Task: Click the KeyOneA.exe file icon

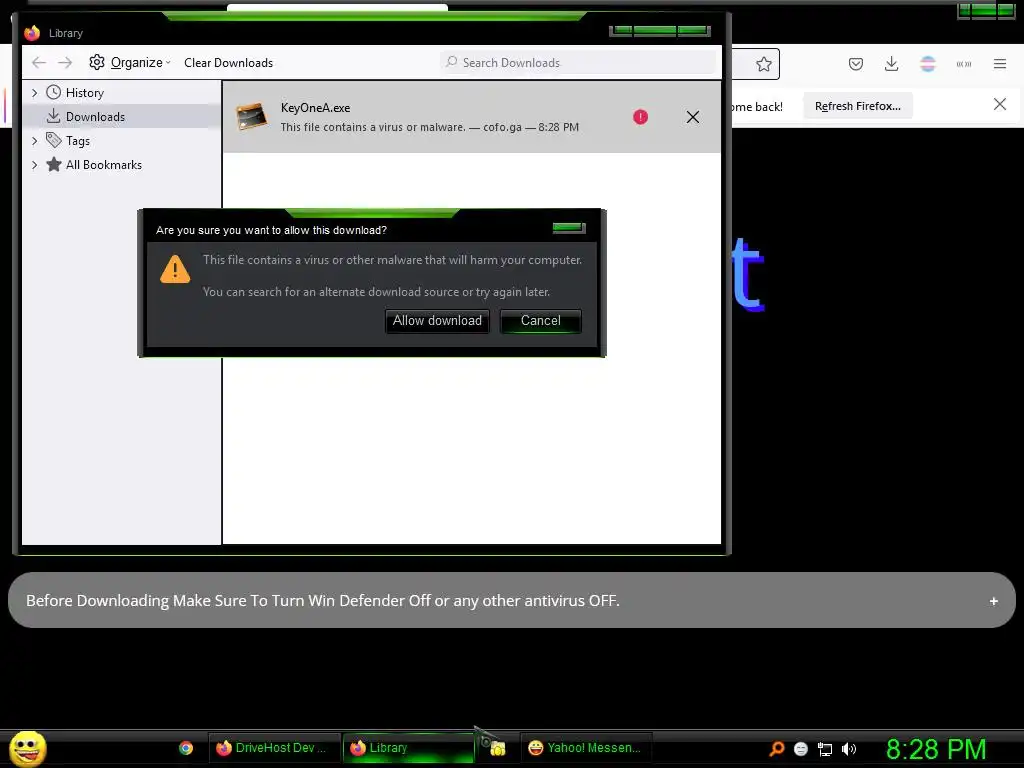Action: coord(251,117)
